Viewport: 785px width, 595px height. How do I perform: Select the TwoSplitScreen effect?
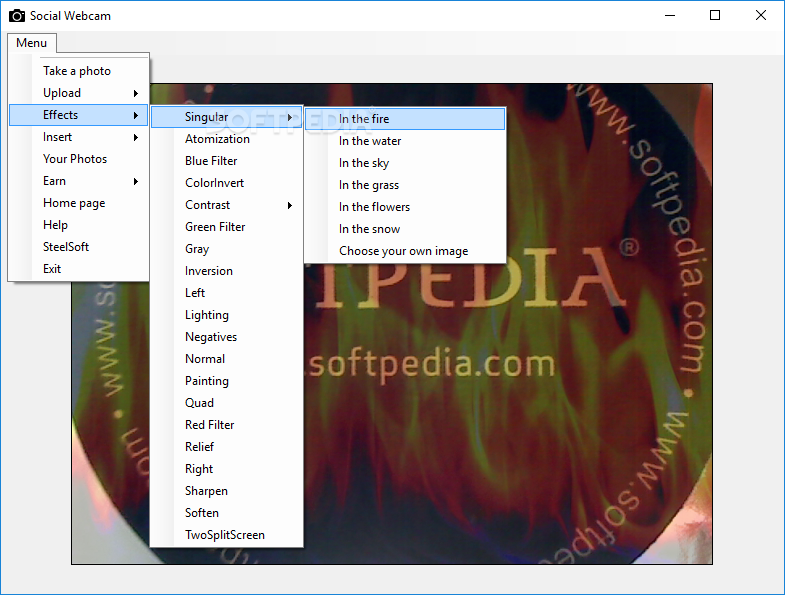coord(227,536)
